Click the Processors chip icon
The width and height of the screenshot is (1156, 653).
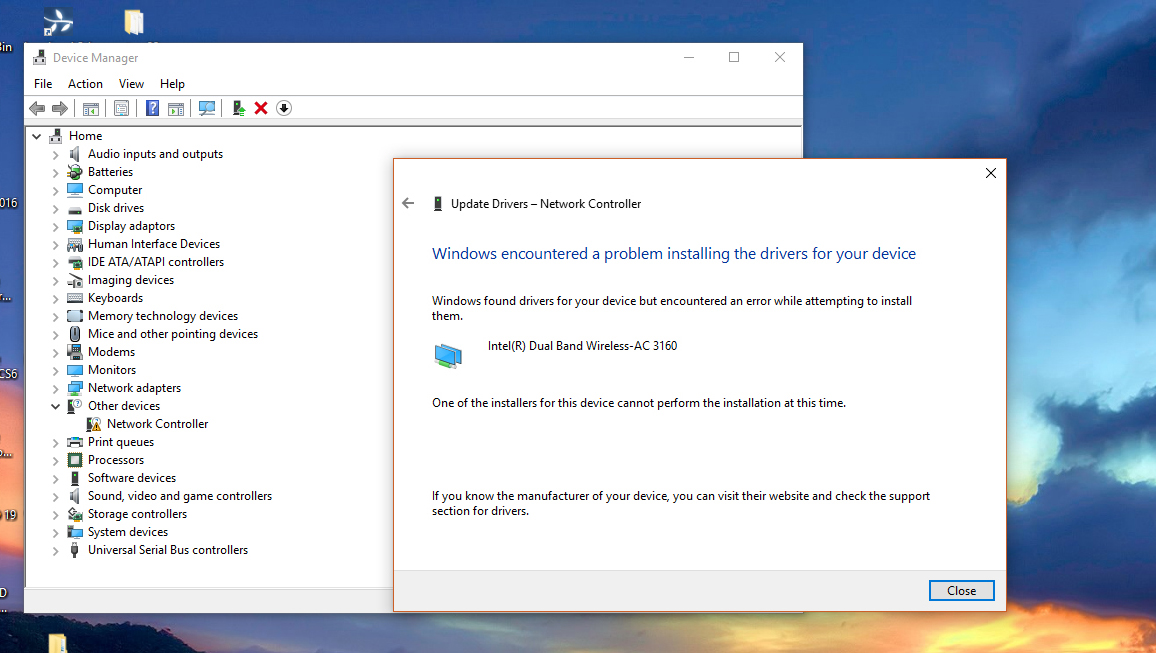point(74,460)
